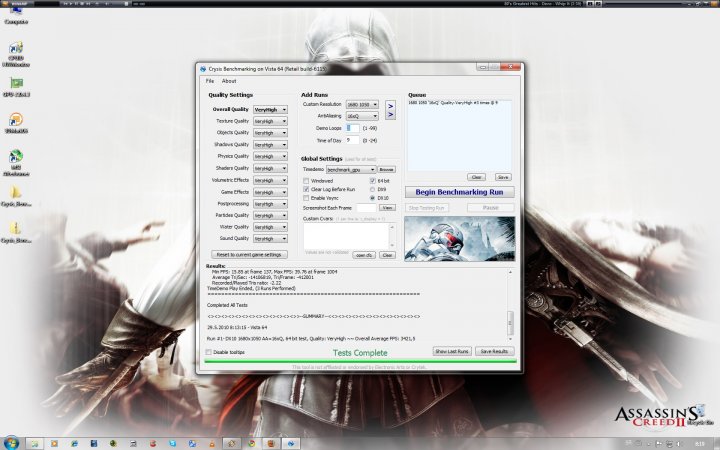Uncheck Clear Log Before Run
The image size is (720, 450).
(x=306, y=189)
